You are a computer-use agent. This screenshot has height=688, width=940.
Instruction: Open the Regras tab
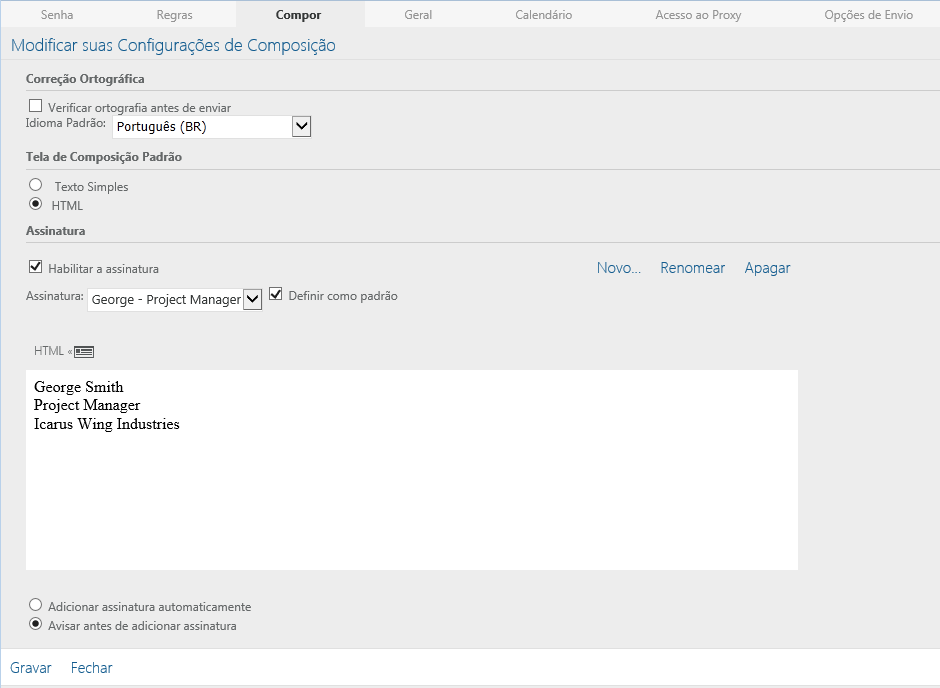coord(175,15)
